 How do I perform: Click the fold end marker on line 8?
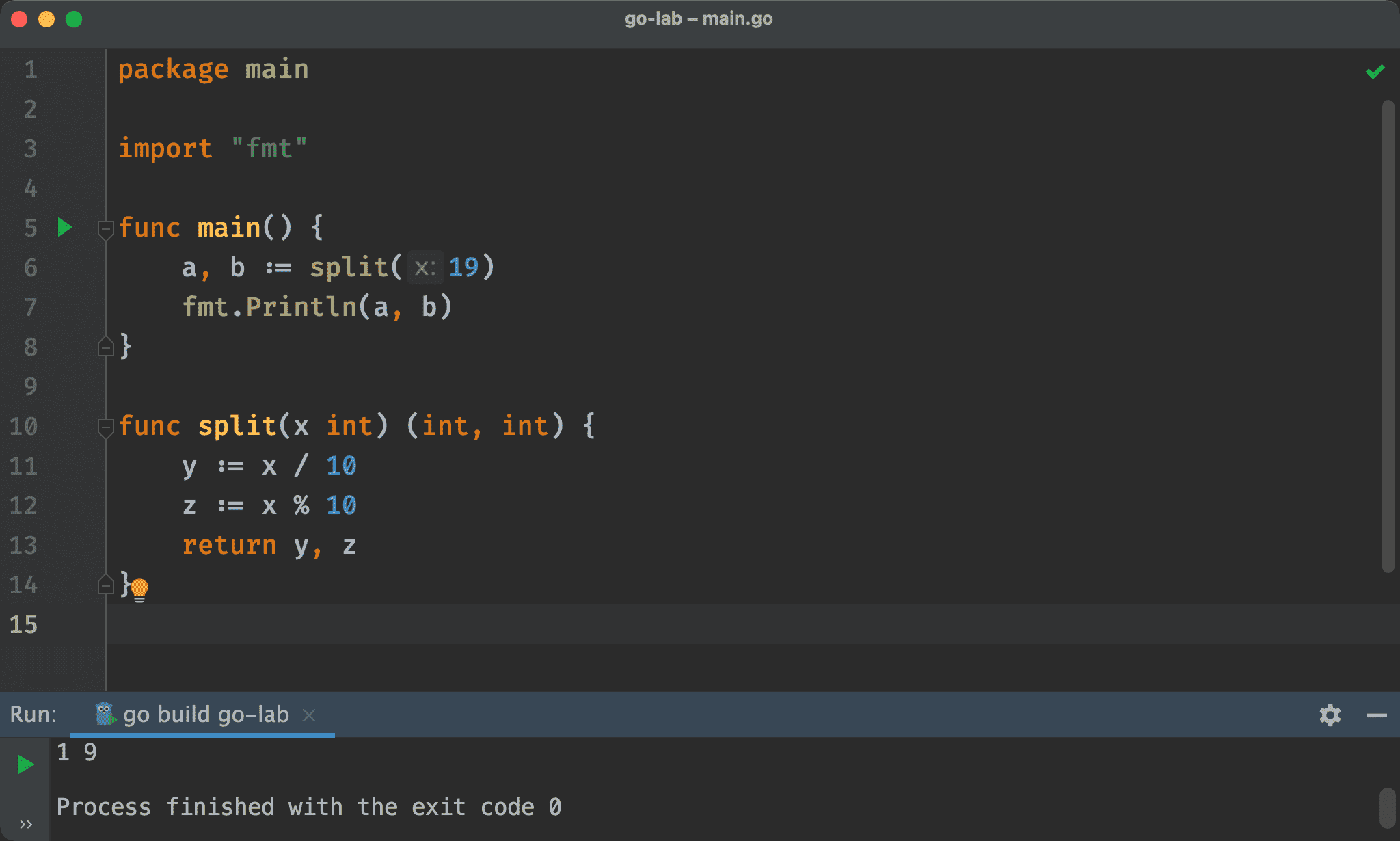pyautogui.click(x=105, y=346)
